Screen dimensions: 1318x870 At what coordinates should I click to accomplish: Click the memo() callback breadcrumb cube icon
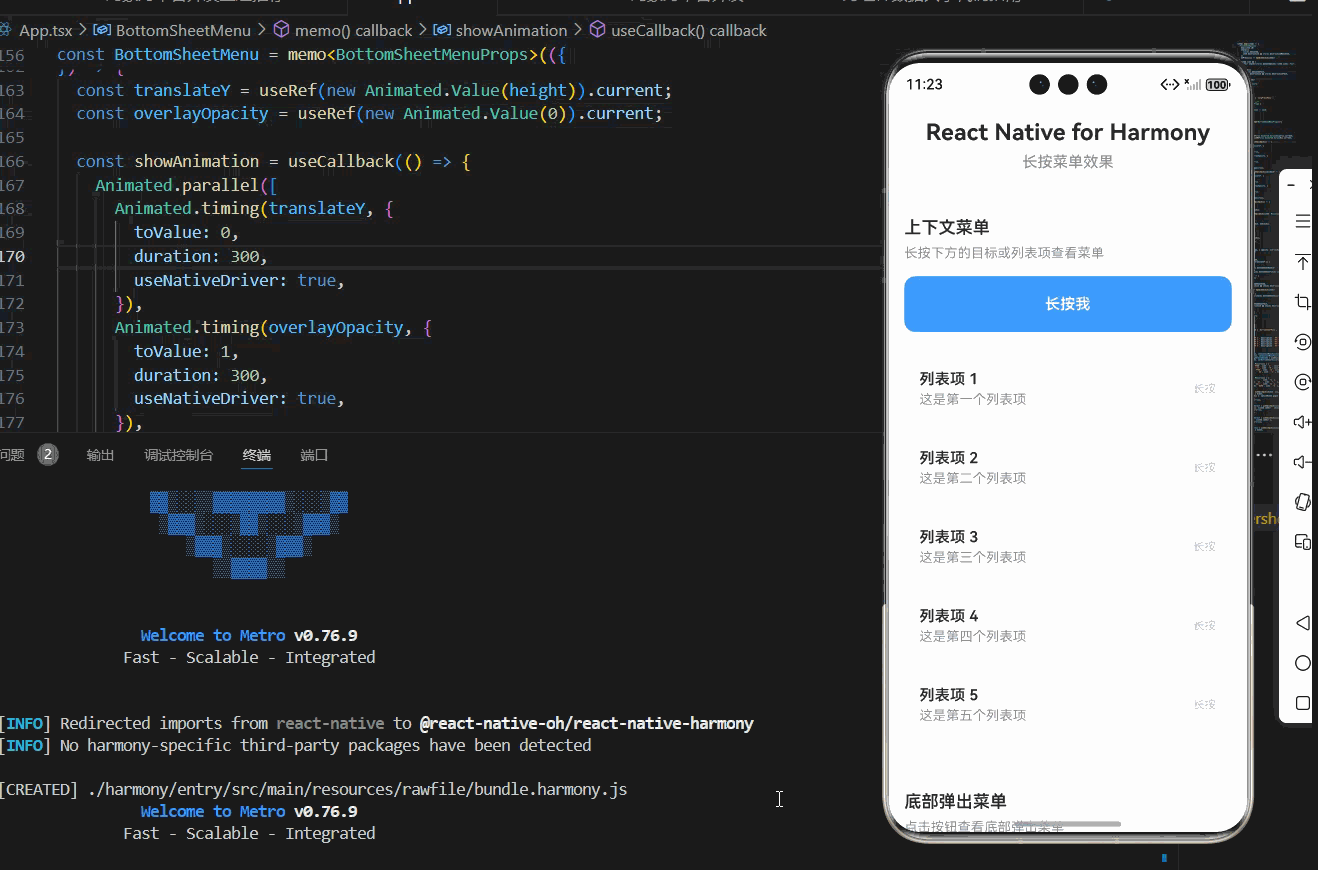(281, 30)
